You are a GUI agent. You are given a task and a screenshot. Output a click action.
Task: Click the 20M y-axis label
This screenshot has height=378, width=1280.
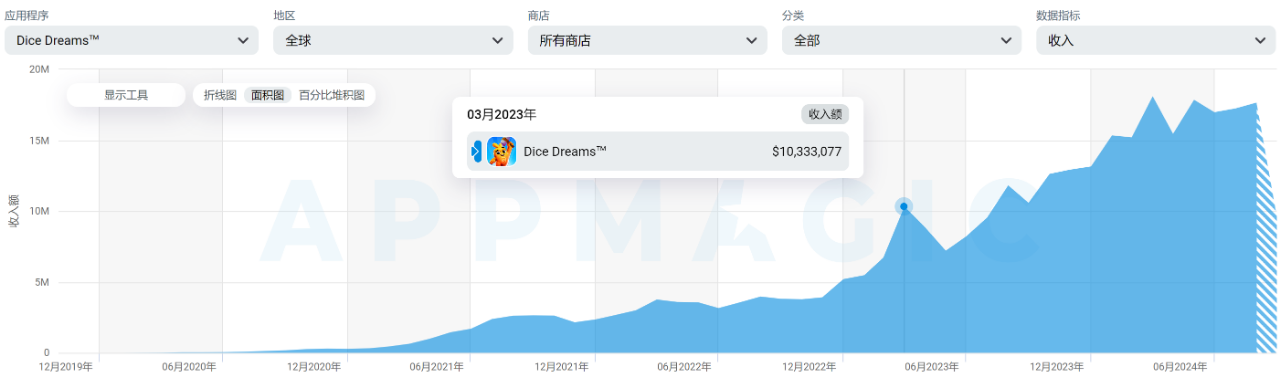39,69
